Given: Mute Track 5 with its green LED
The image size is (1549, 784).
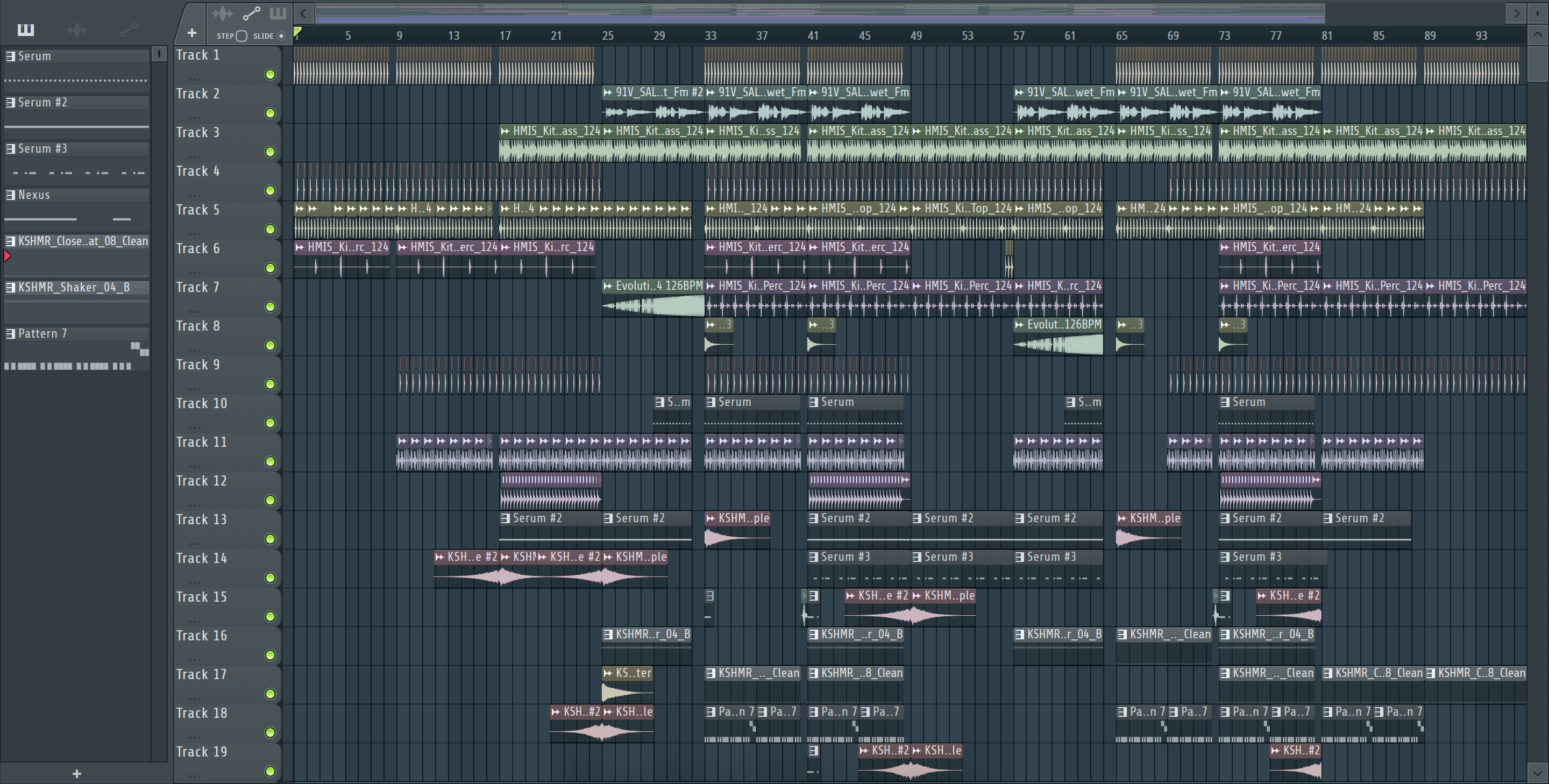Looking at the screenshot, I should 271,230.
